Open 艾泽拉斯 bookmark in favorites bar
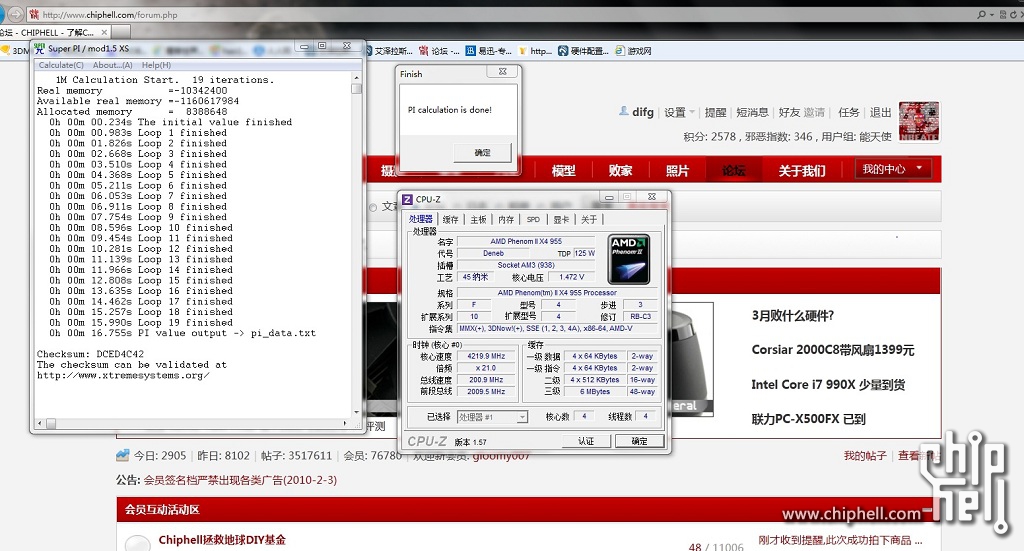This screenshot has width=1024, height=551. pyautogui.click(x=388, y=50)
